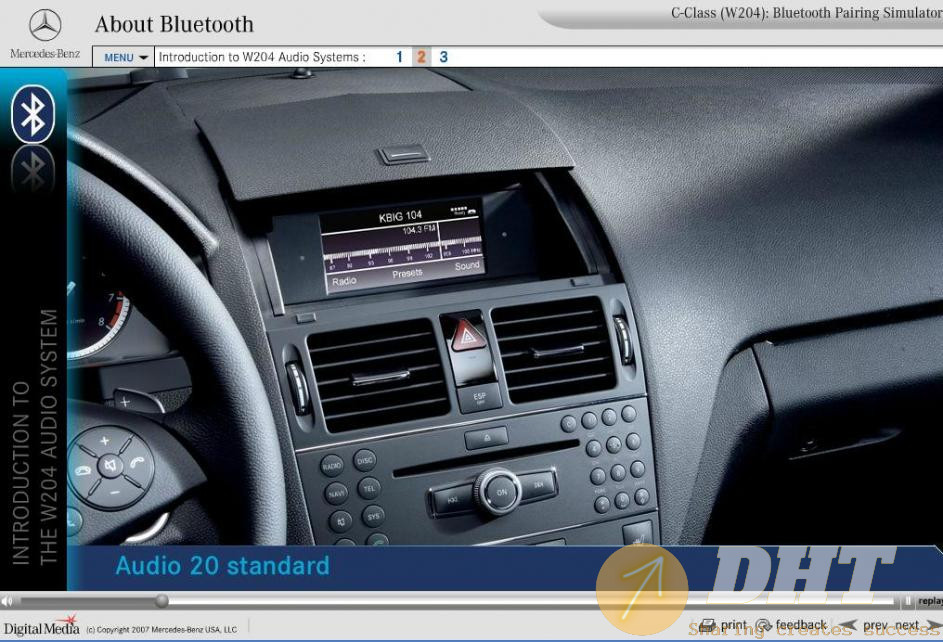943x642 pixels.
Task: Click the SYS button on the head unit
Action: click(x=373, y=516)
